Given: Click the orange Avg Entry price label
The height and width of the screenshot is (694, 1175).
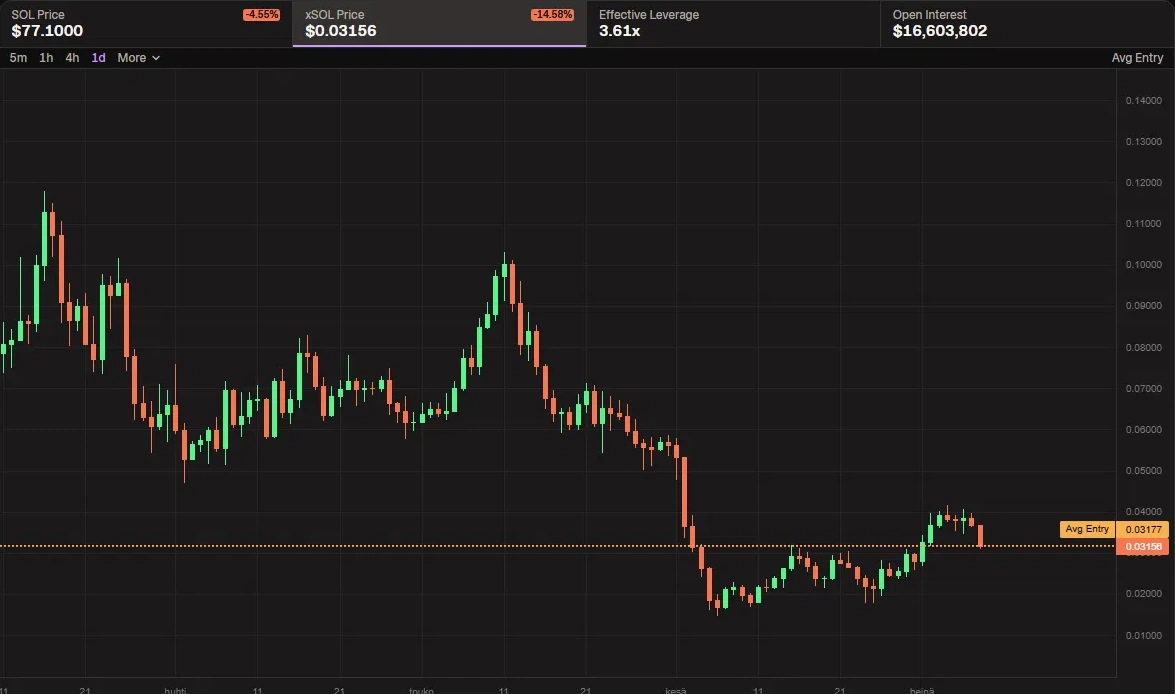Looking at the screenshot, I should click(1087, 529).
